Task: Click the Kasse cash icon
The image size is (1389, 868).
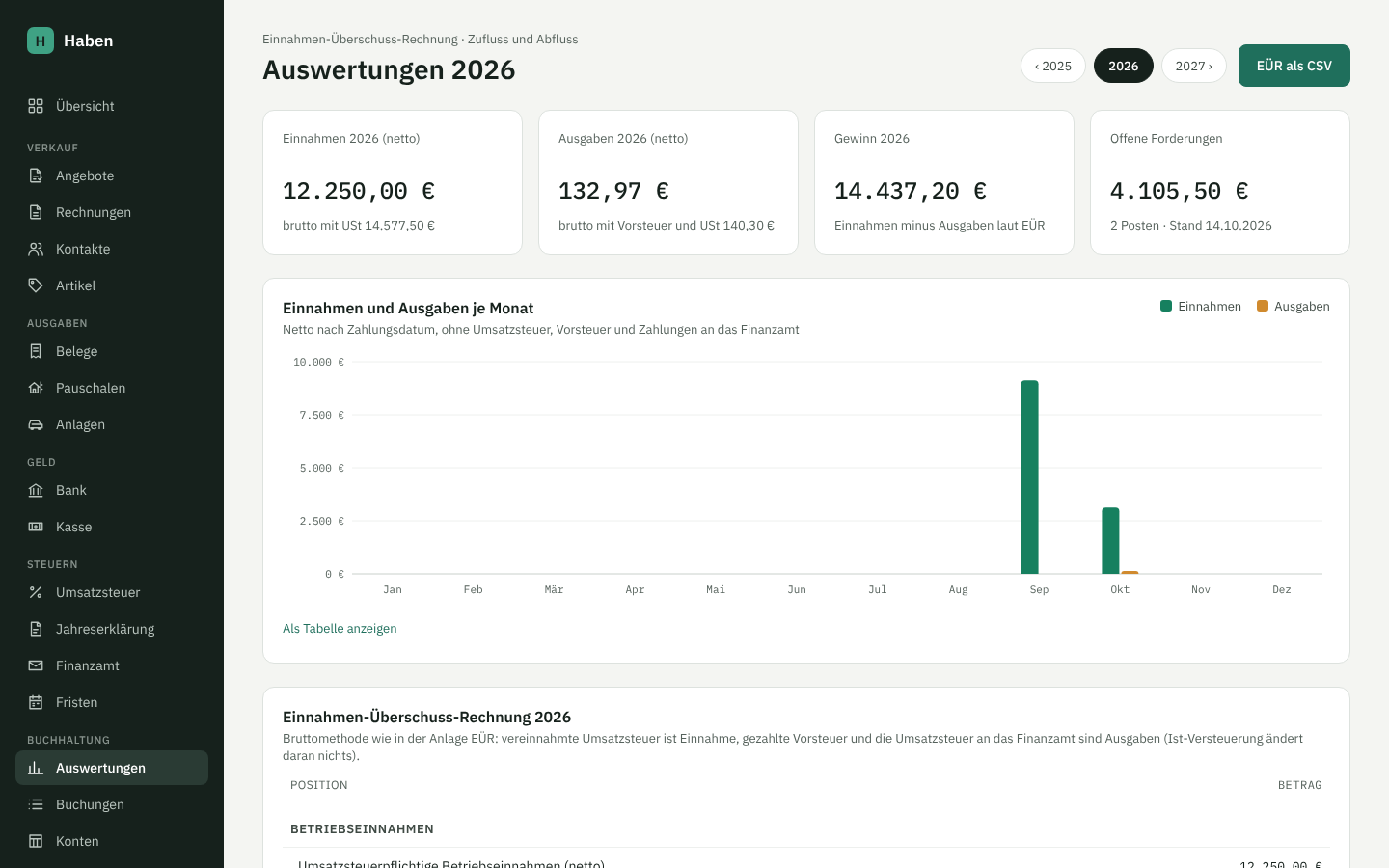Action: [36, 527]
